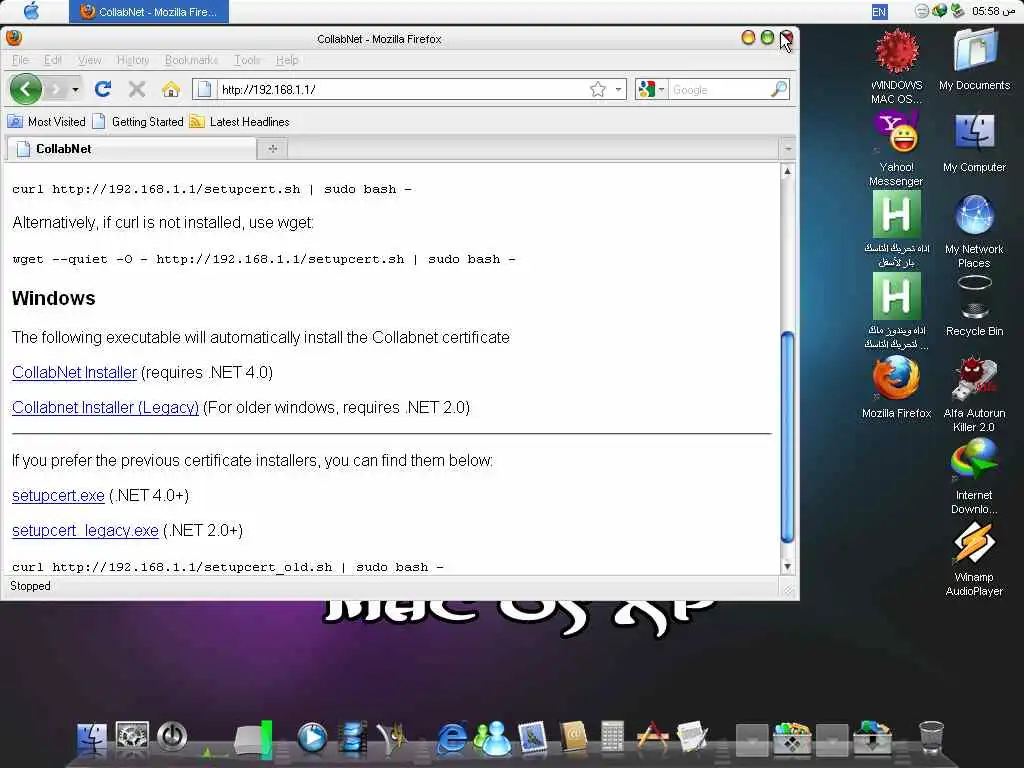Image resolution: width=1024 pixels, height=768 pixels.
Task: Click Collabnet Installer (Legacy) link
Action: click(105, 408)
